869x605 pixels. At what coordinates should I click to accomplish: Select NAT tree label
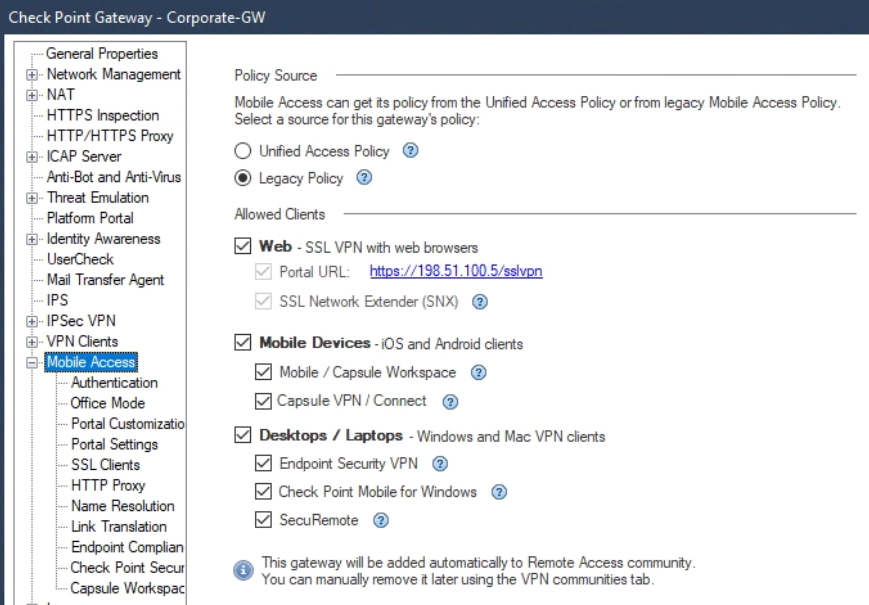pyautogui.click(x=60, y=95)
